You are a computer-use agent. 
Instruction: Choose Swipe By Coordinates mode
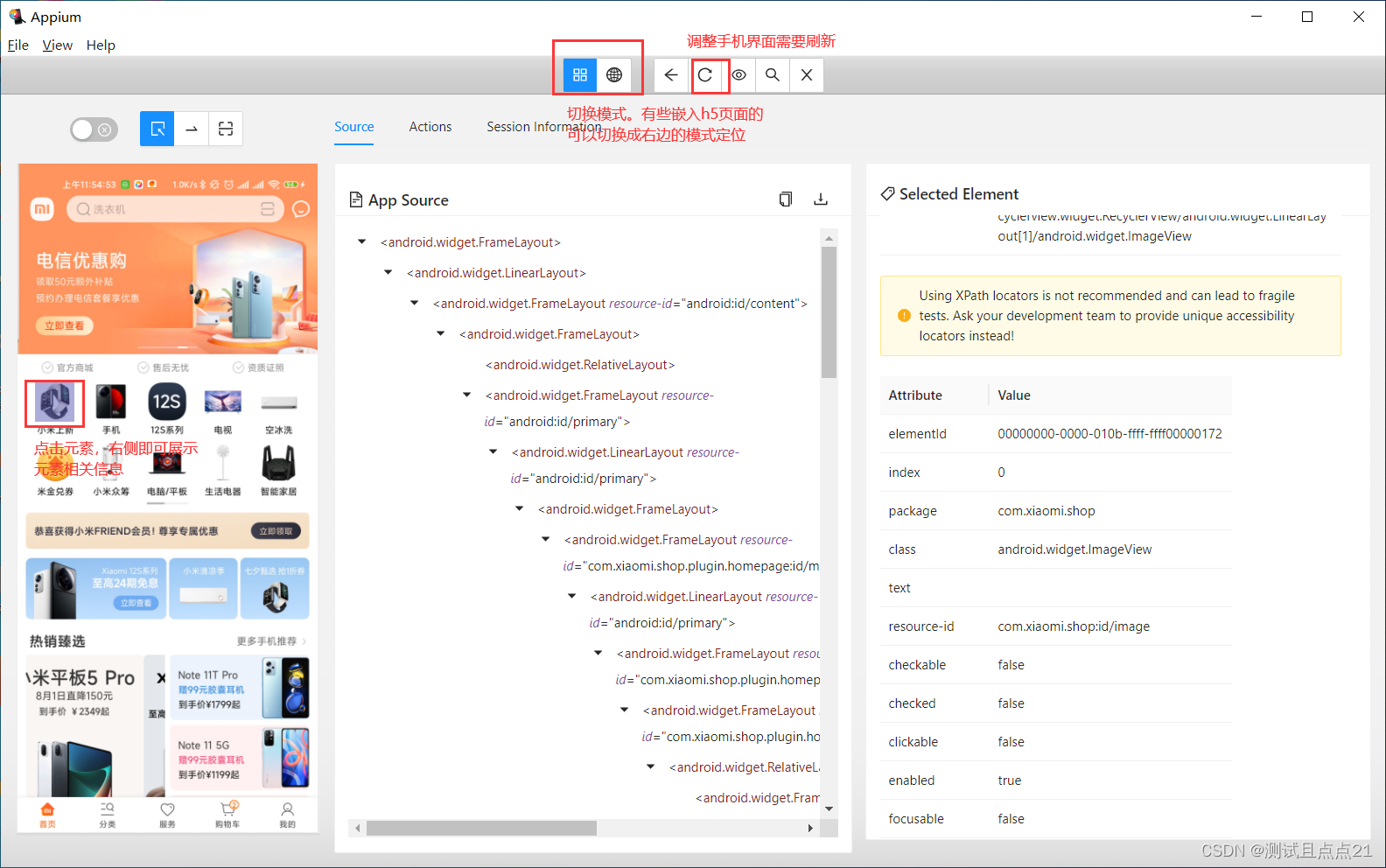pyautogui.click(x=192, y=129)
